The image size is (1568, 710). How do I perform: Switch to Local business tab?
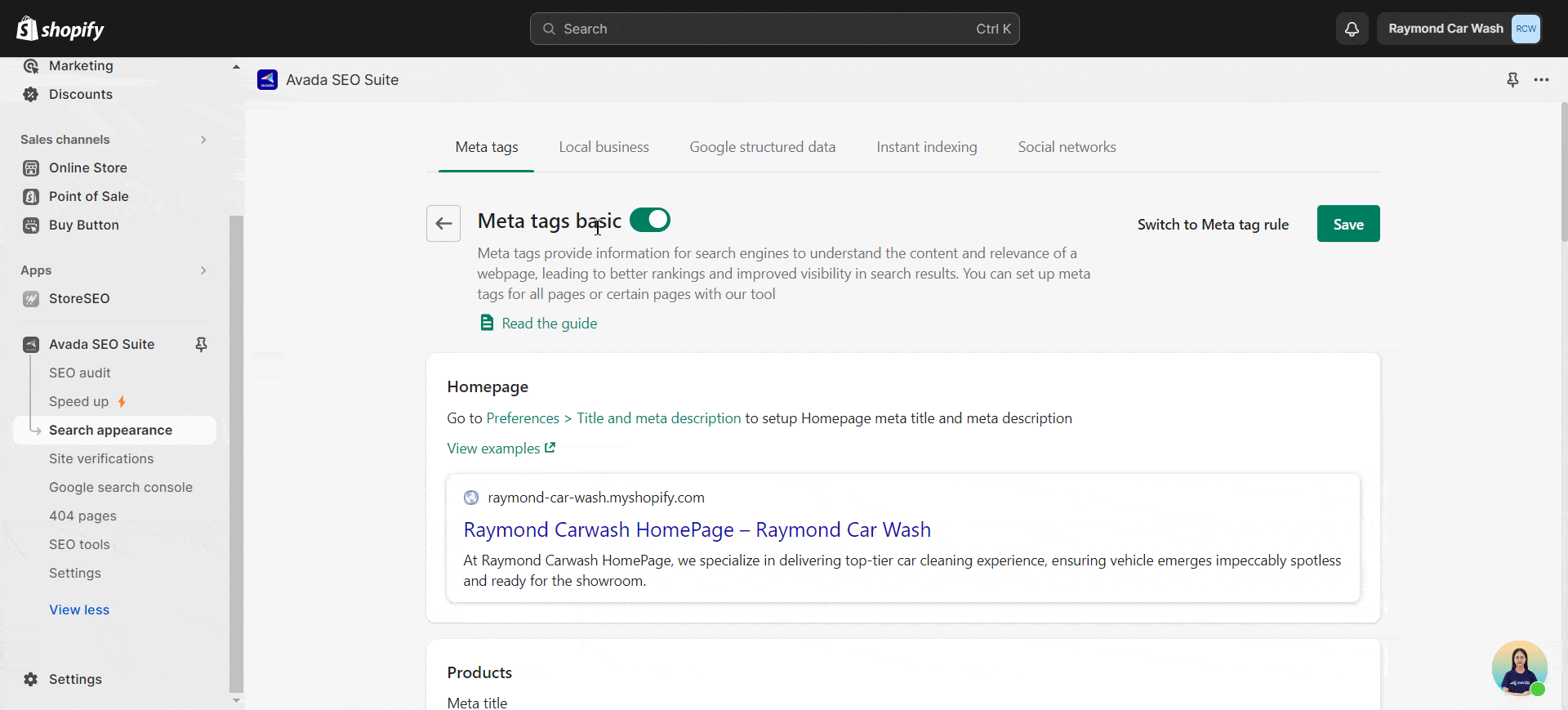[604, 147]
